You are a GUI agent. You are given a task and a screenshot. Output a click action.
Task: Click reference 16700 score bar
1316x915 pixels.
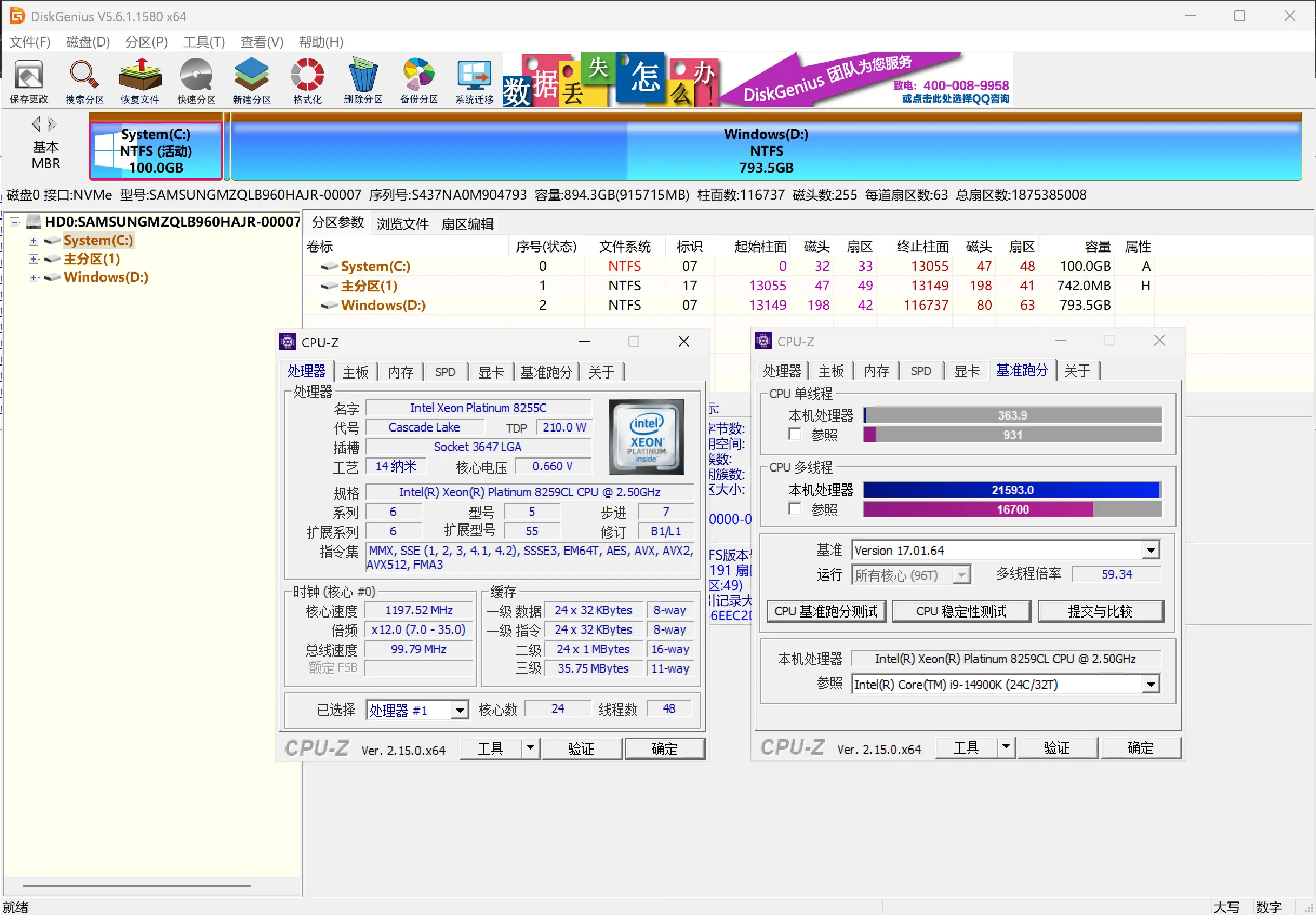coord(1012,509)
